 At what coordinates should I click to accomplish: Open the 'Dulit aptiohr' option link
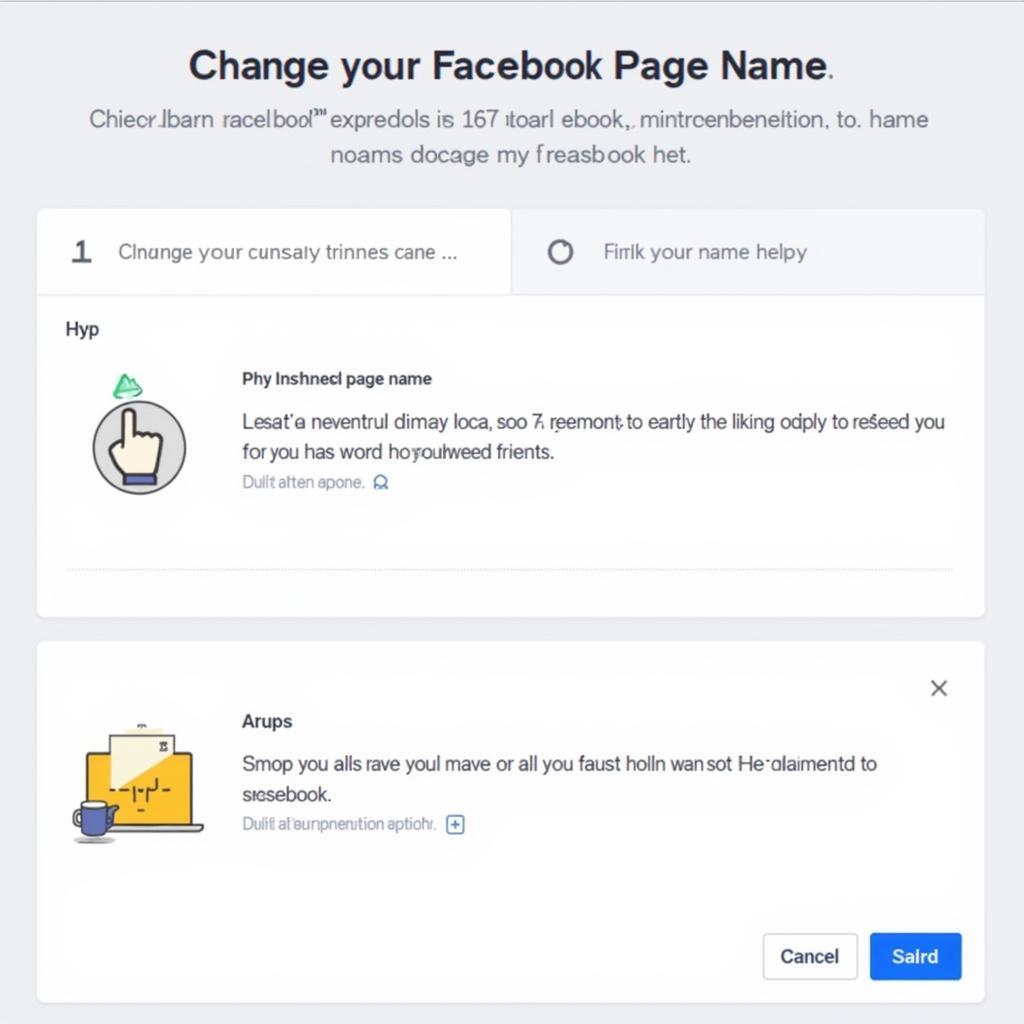coord(340,824)
